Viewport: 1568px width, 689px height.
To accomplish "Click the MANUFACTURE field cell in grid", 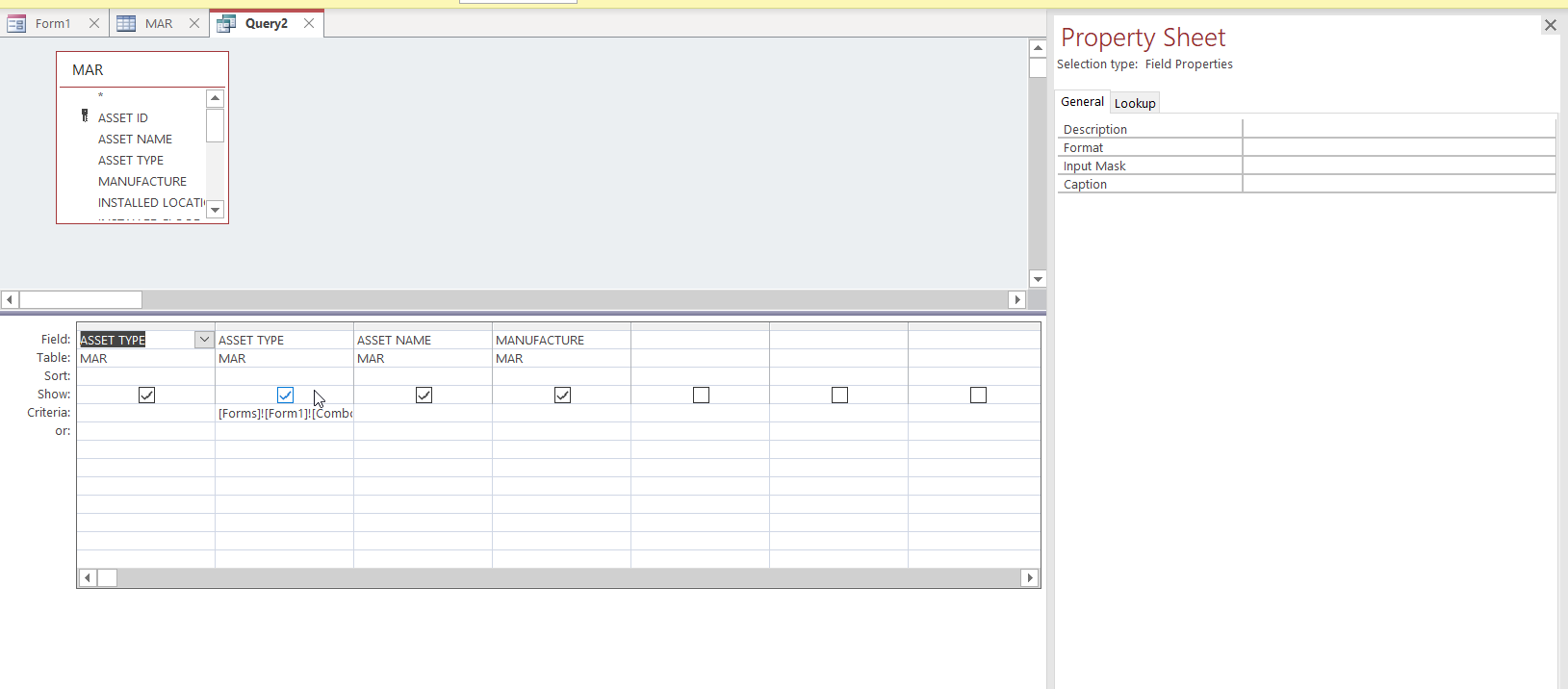I will pyautogui.click(x=561, y=340).
